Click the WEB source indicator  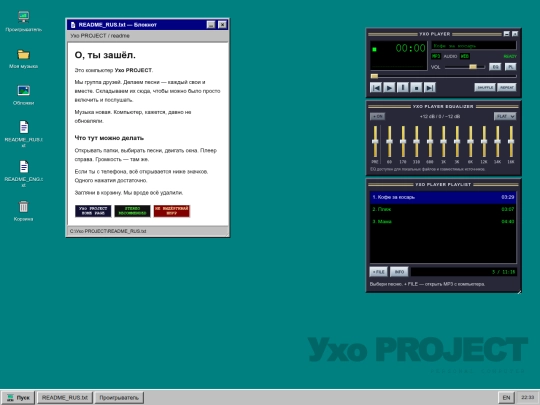point(465,56)
